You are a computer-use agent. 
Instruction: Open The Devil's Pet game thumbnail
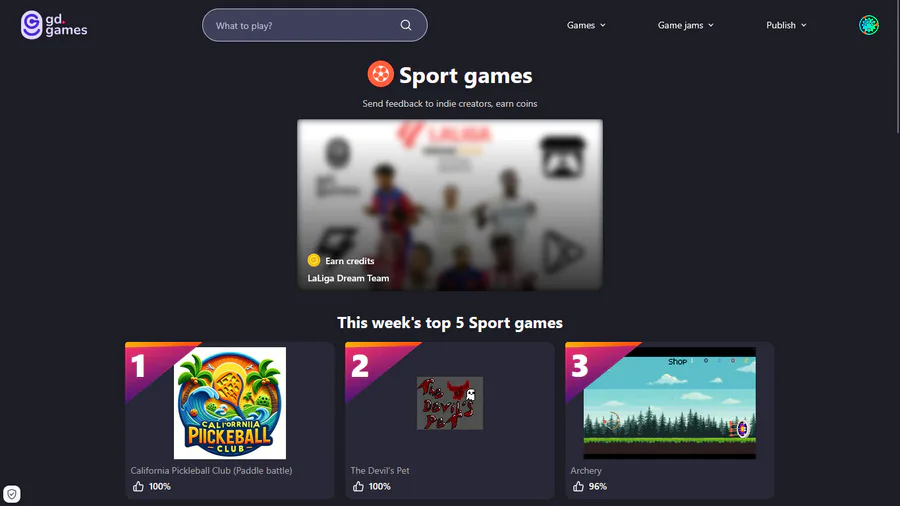(x=449, y=403)
